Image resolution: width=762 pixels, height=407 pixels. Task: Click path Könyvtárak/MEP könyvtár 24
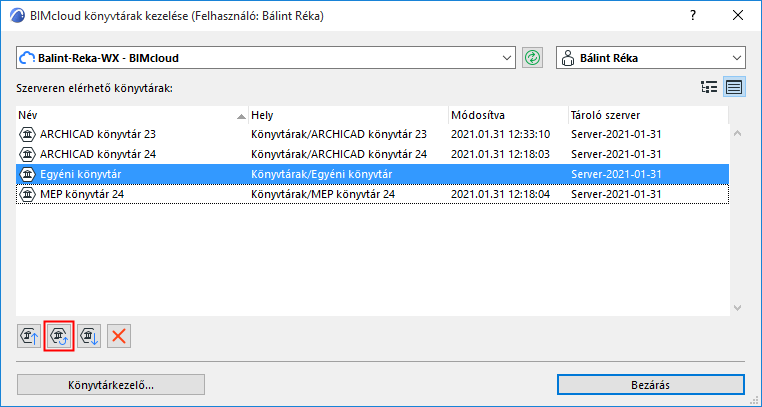[323, 194]
